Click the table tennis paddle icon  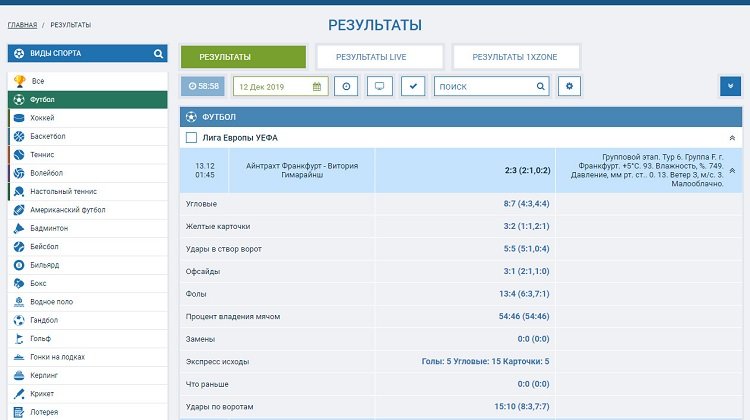(x=19, y=191)
